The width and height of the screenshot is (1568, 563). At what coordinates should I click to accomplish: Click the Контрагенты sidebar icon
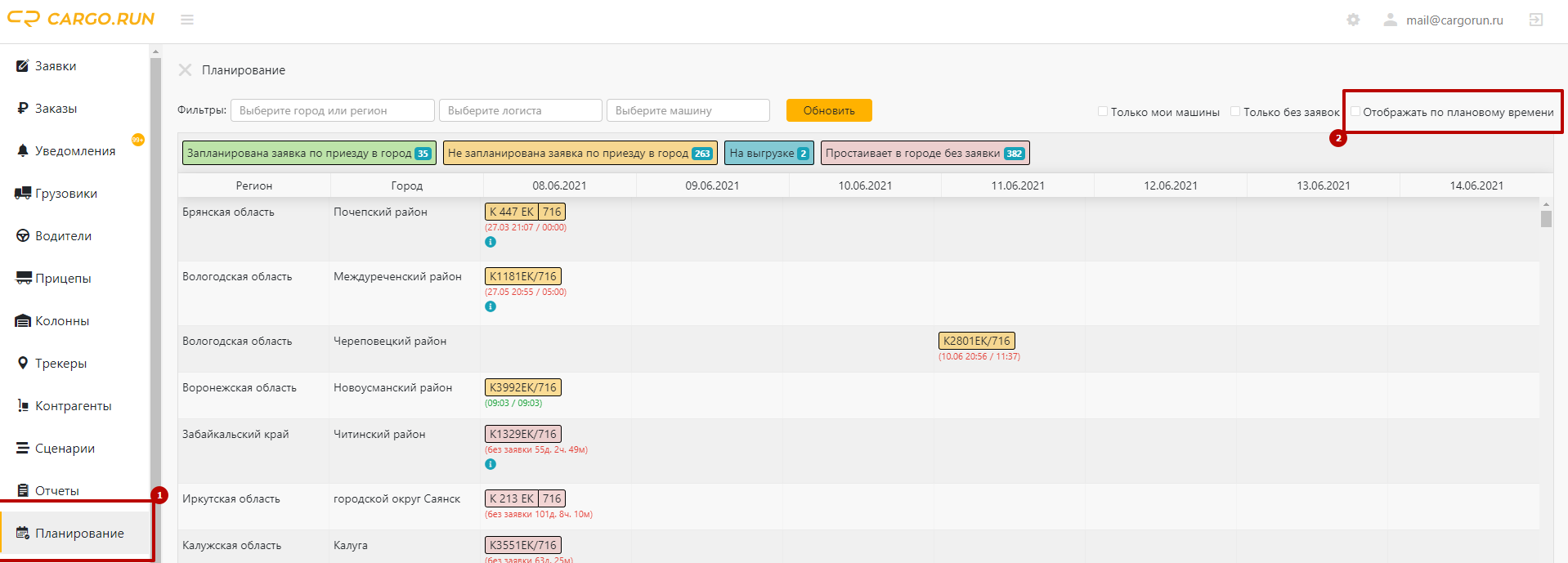coord(23,406)
